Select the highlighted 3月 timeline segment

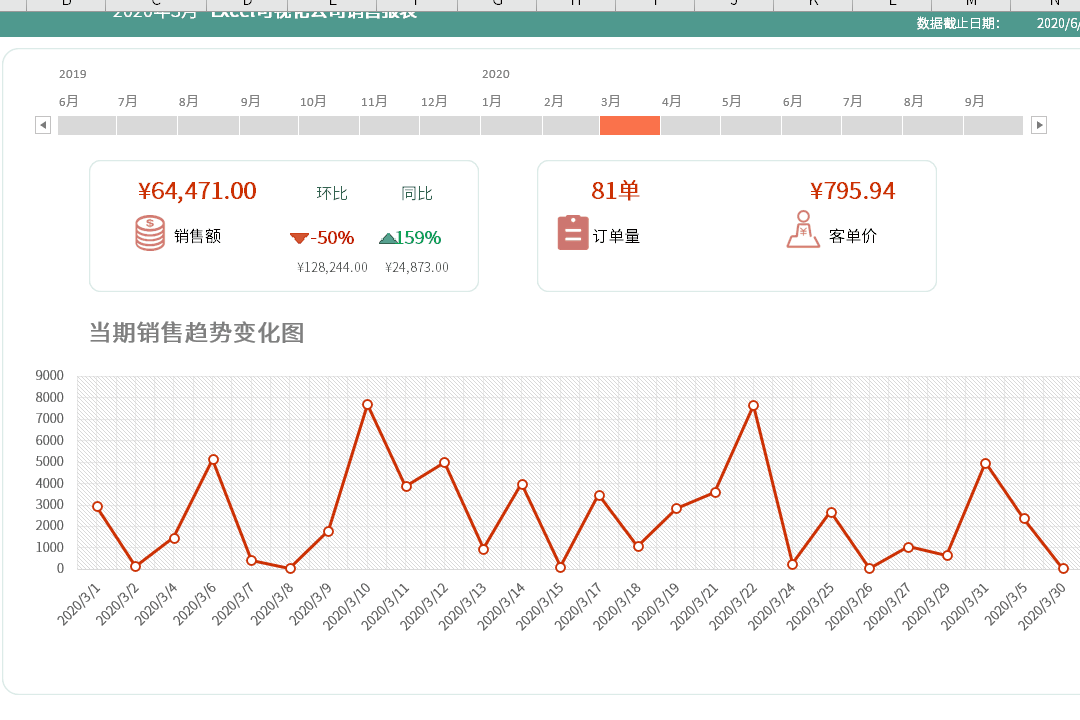click(630, 125)
